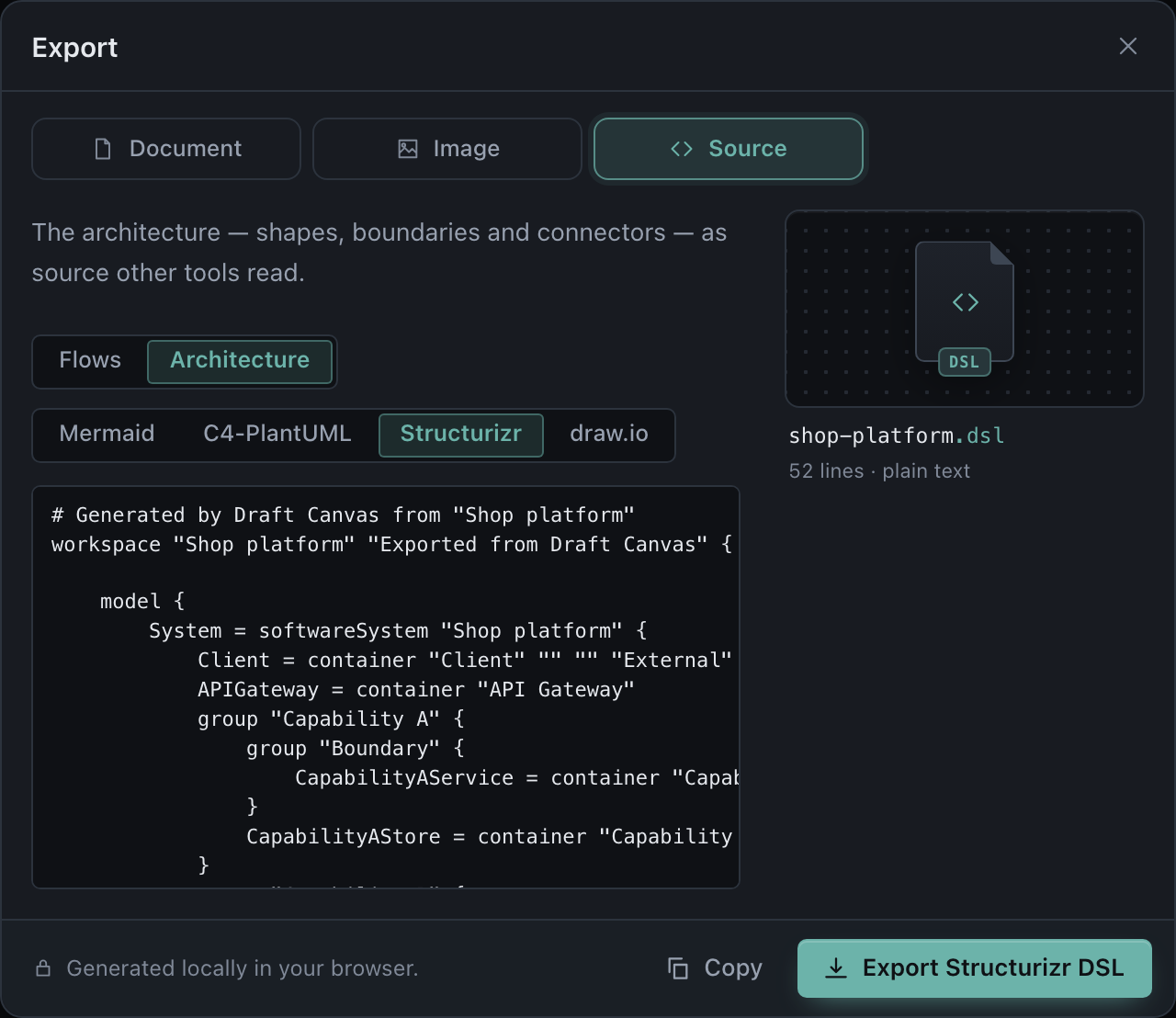Screen dimensions: 1176x1018
Task: Click the APIGateway container code line
Action: [416, 690]
